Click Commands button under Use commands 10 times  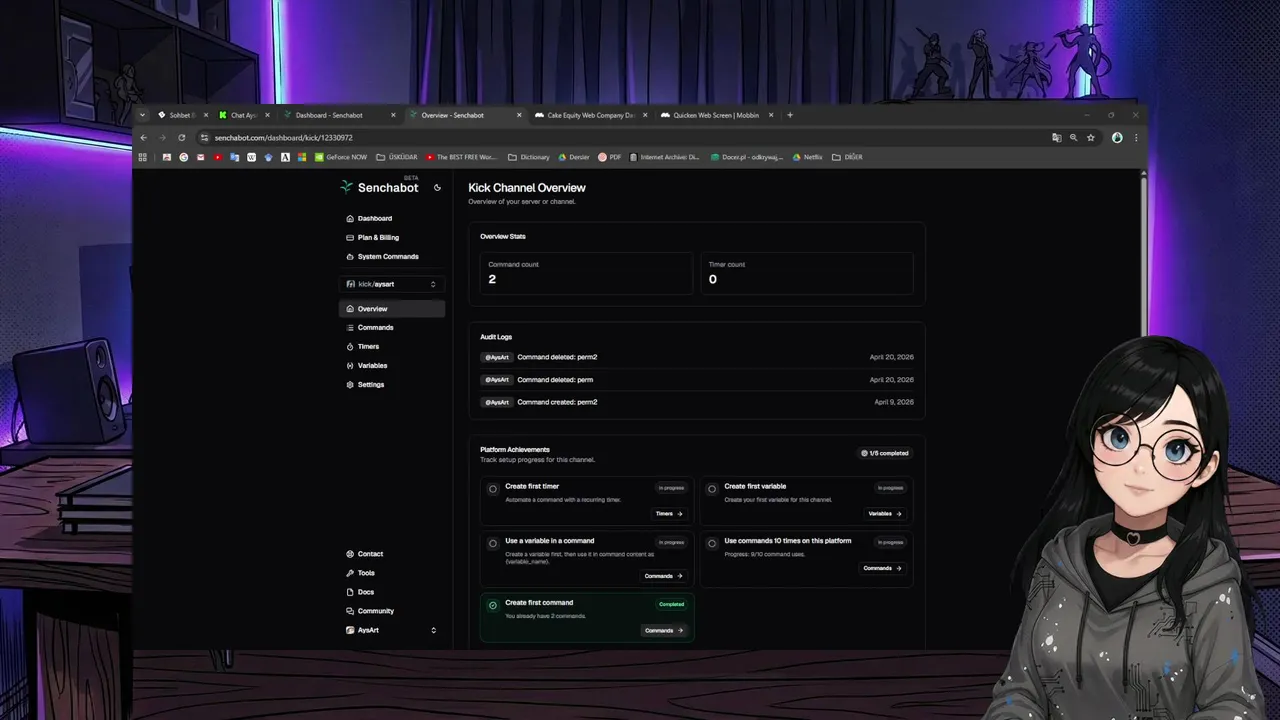tap(883, 568)
